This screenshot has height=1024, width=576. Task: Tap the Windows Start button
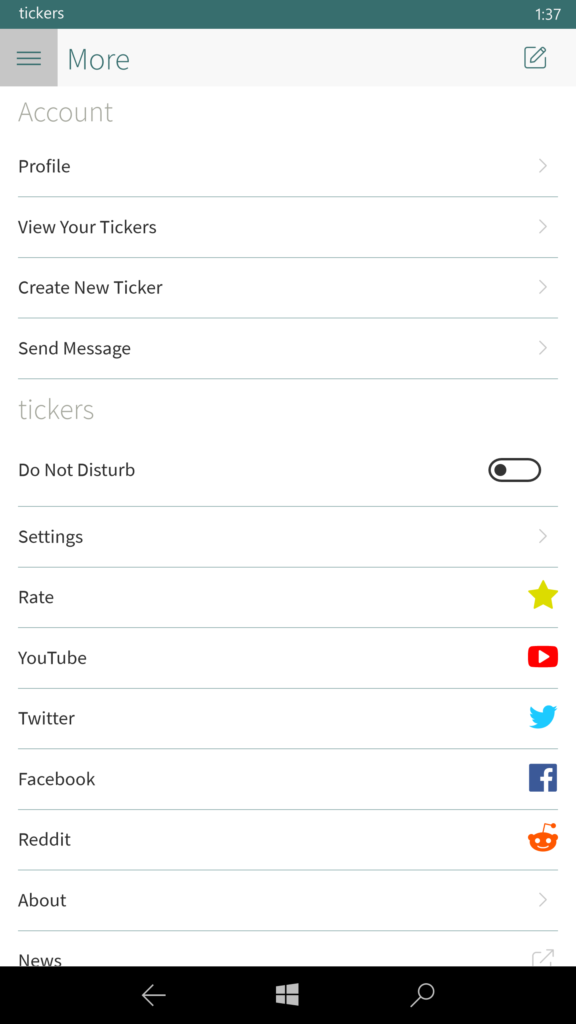point(287,995)
